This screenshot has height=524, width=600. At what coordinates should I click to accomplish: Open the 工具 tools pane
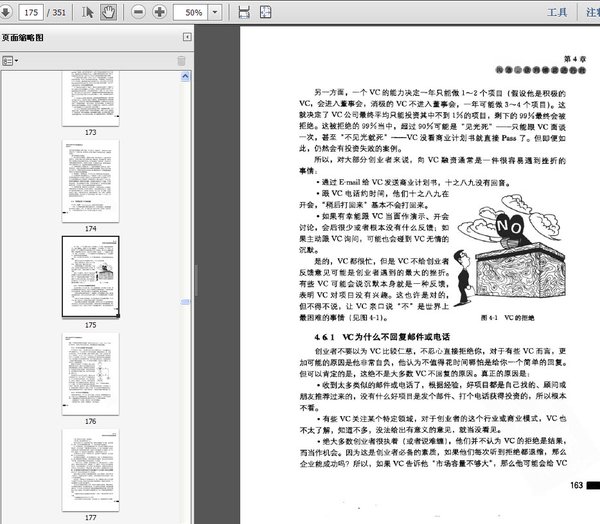[x=557, y=12]
